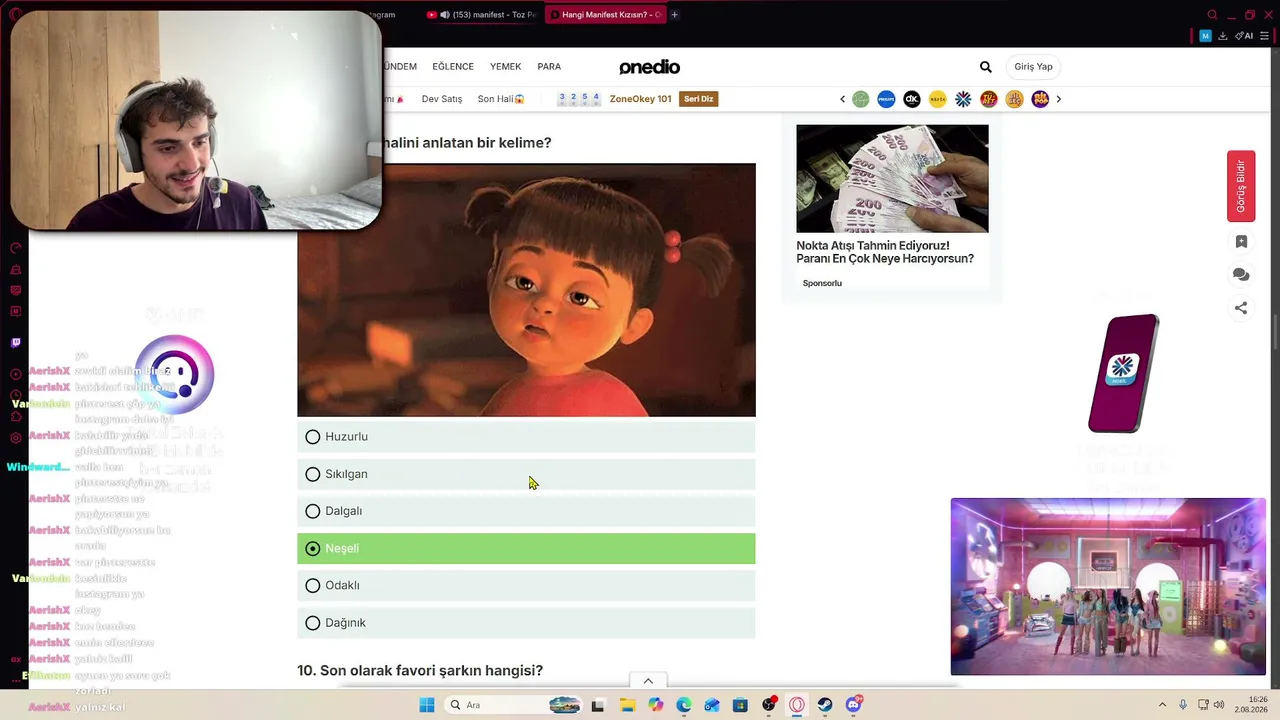
Task: Open the money article thumbnail
Action: click(x=892, y=179)
